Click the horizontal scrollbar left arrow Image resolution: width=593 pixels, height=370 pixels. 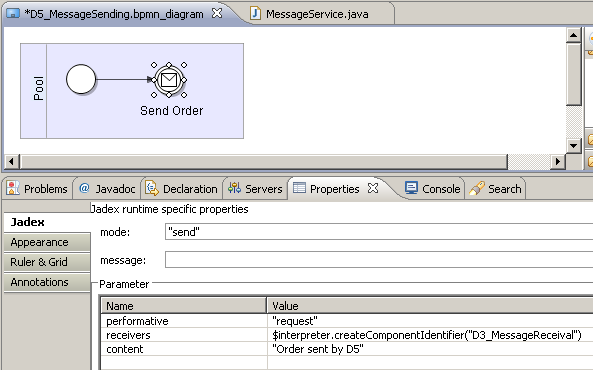(11, 162)
